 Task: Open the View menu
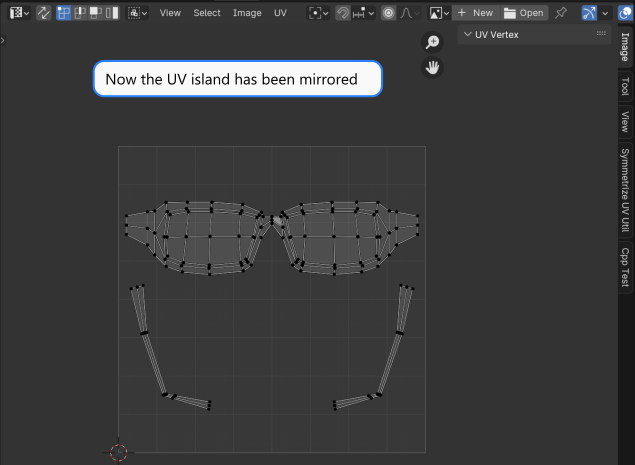[x=170, y=13]
